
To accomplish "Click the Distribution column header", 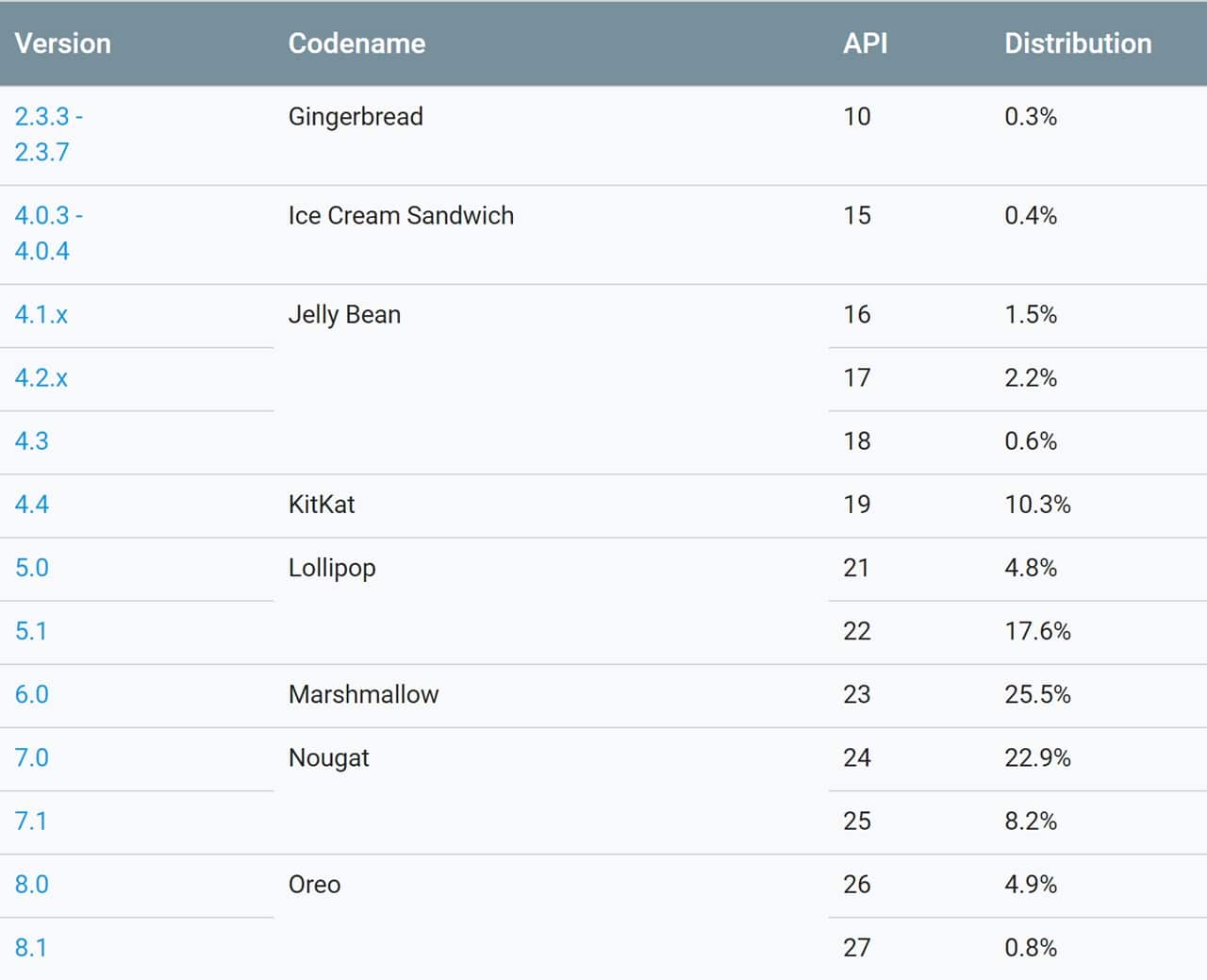I will [1078, 43].
